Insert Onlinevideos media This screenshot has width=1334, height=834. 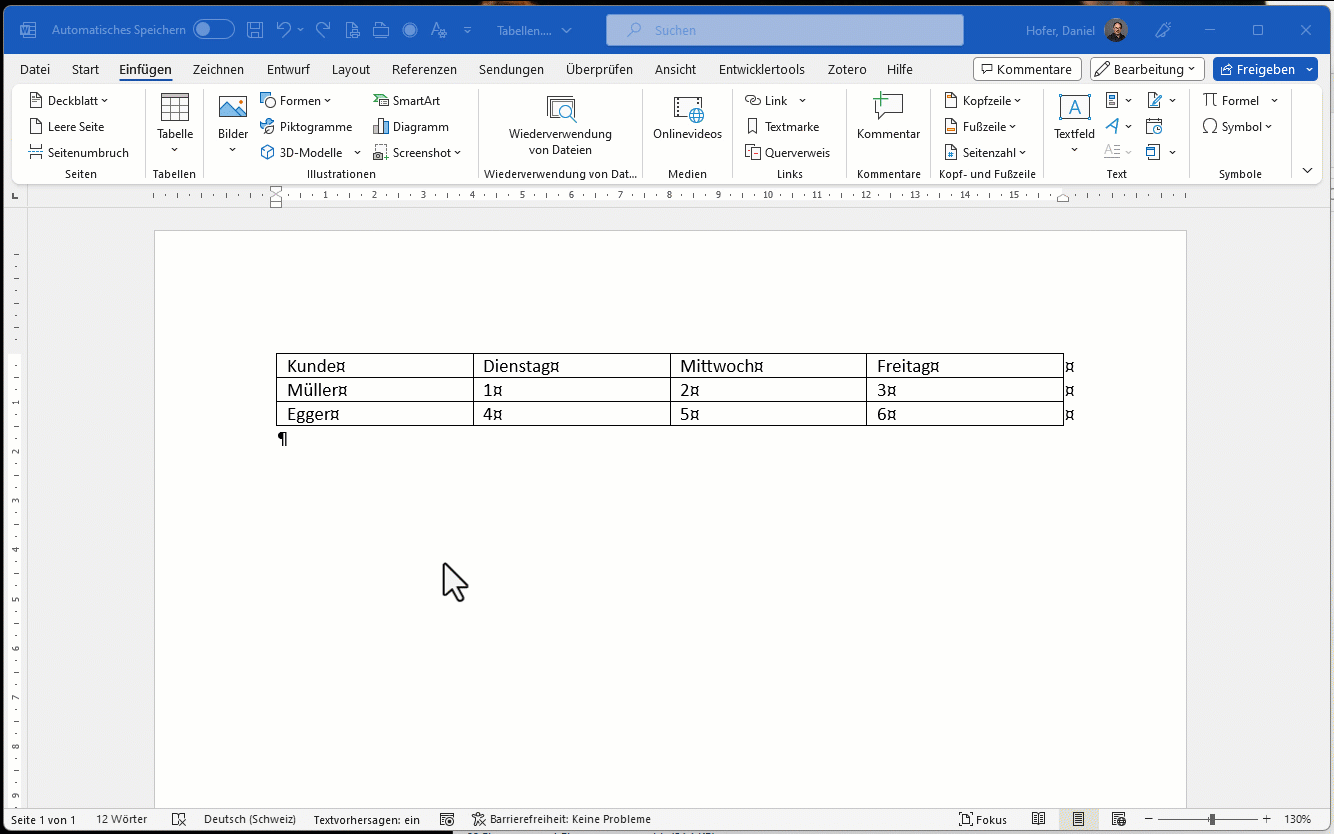click(687, 118)
